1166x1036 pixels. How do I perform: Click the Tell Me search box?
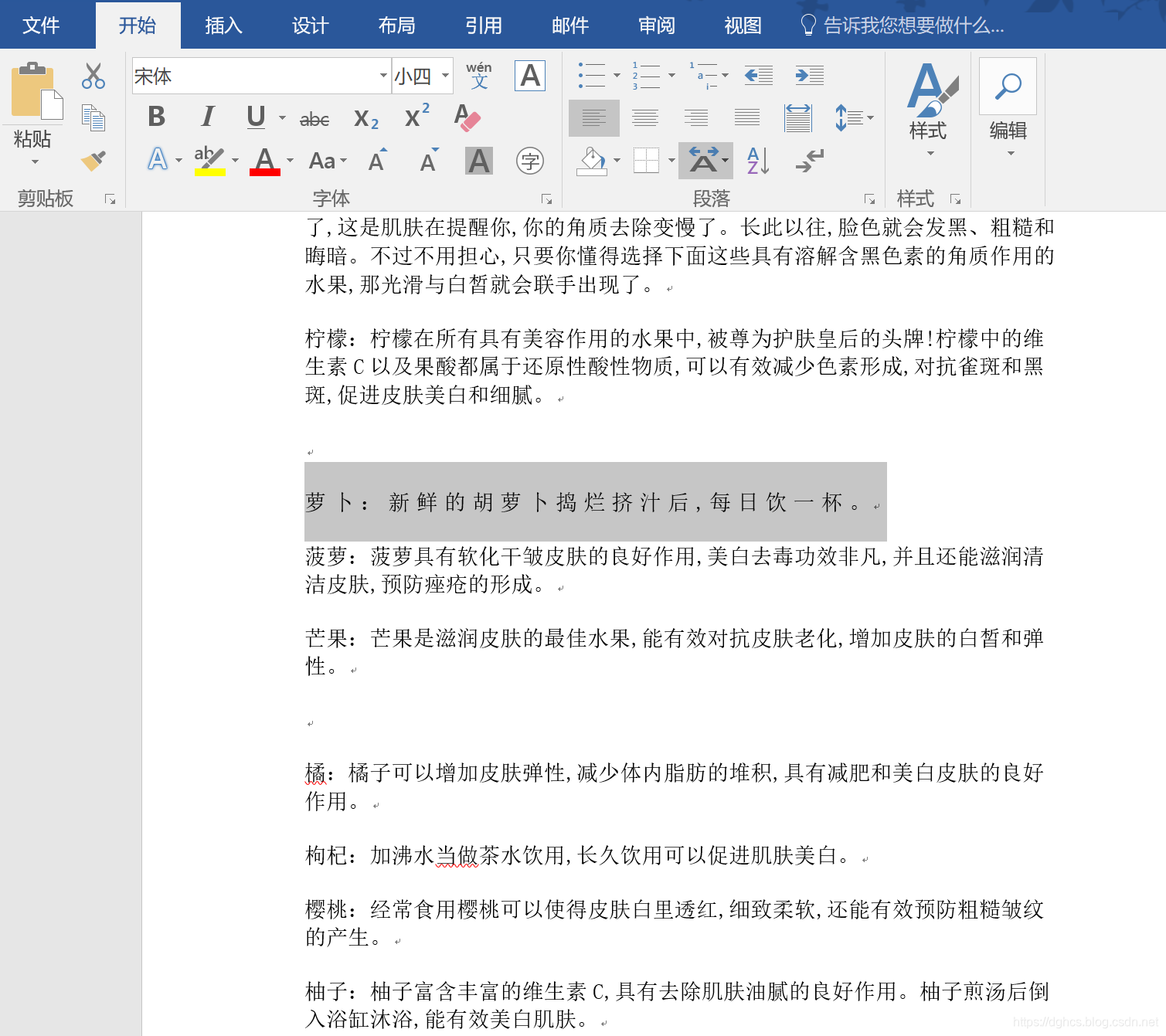click(x=903, y=25)
